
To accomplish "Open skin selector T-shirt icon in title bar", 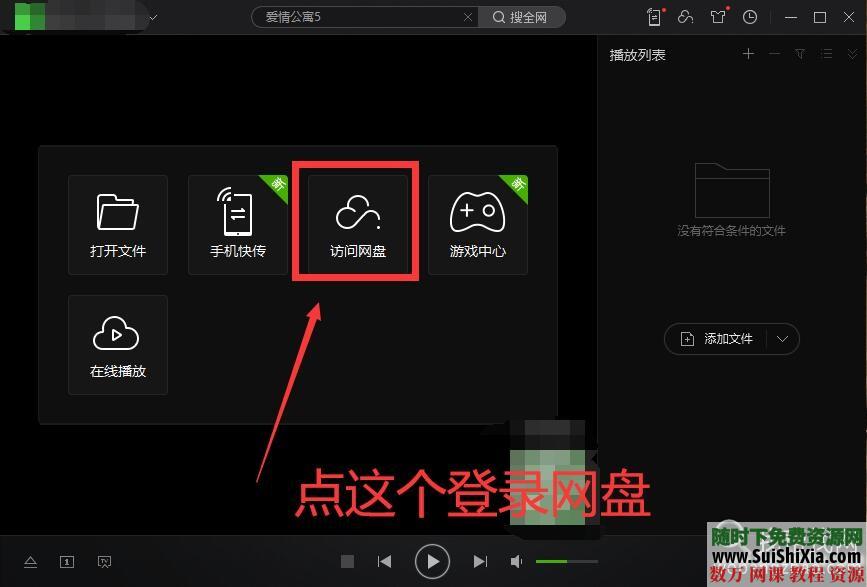I will (x=719, y=16).
